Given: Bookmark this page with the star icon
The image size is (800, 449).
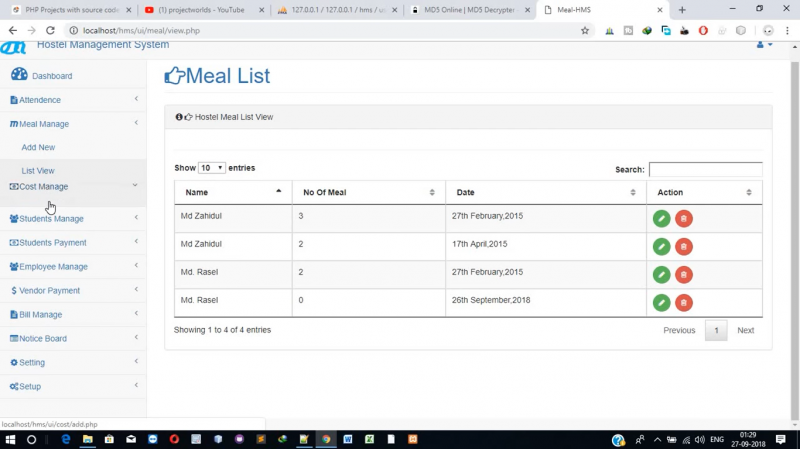Looking at the screenshot, I should (585, 31).
